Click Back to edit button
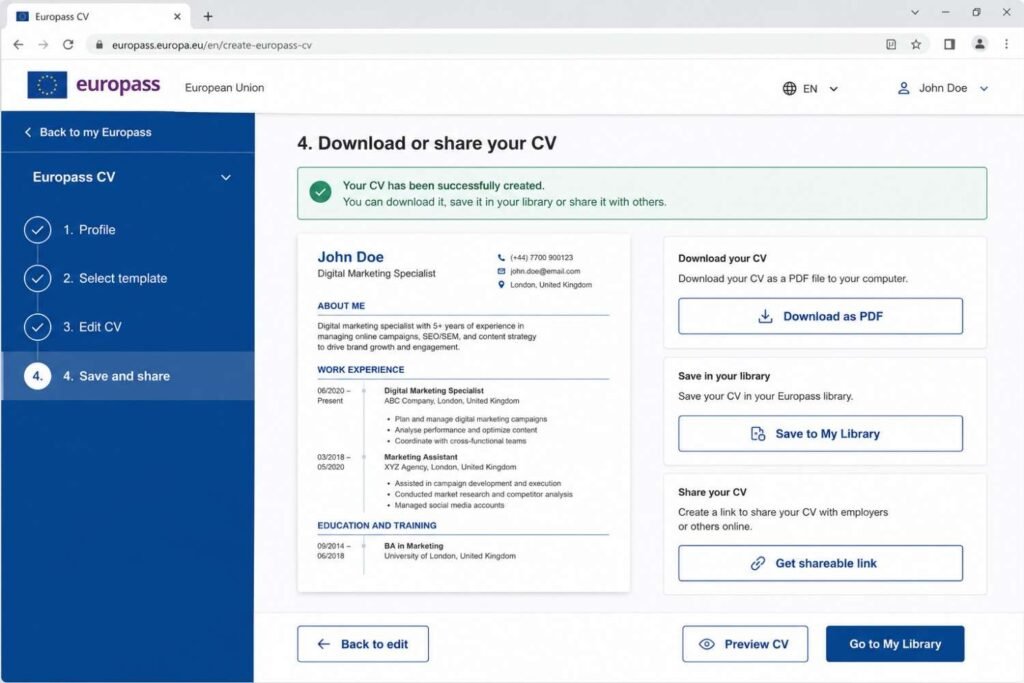Screen dimensions: 1024x683 coord(363,644)
